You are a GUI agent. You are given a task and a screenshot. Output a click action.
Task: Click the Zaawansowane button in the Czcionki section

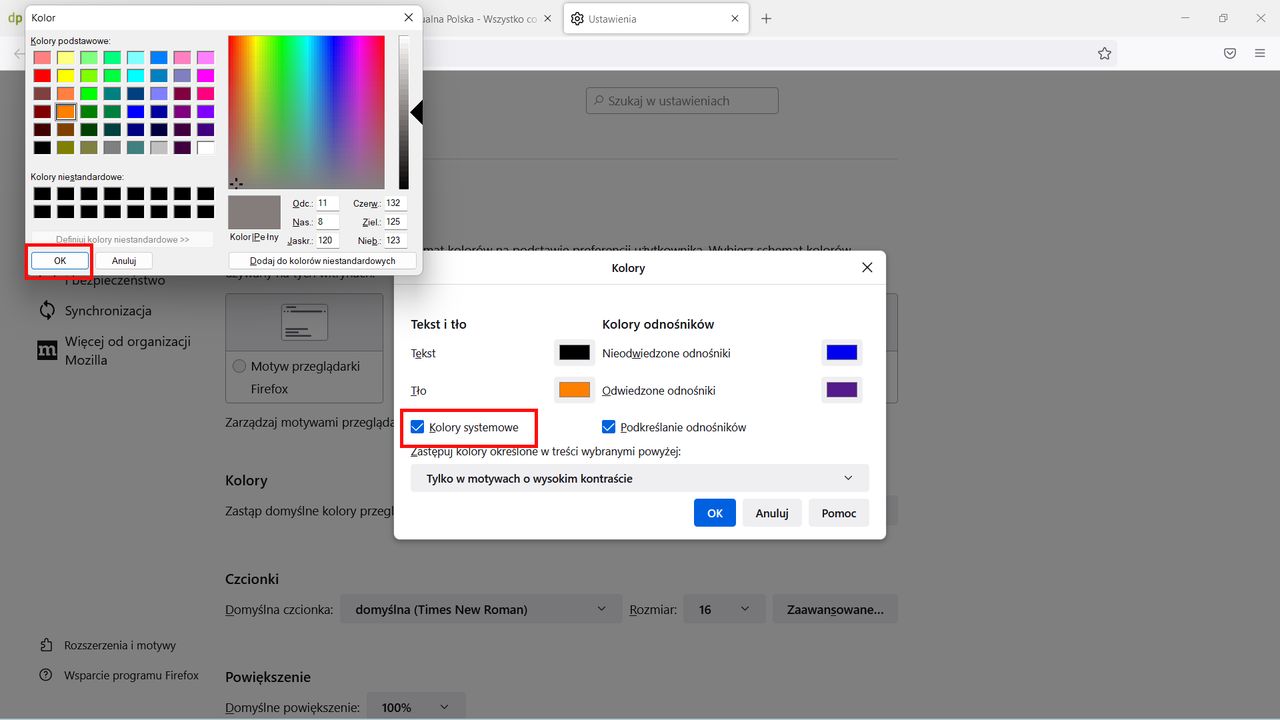click(x=834, y=608)
